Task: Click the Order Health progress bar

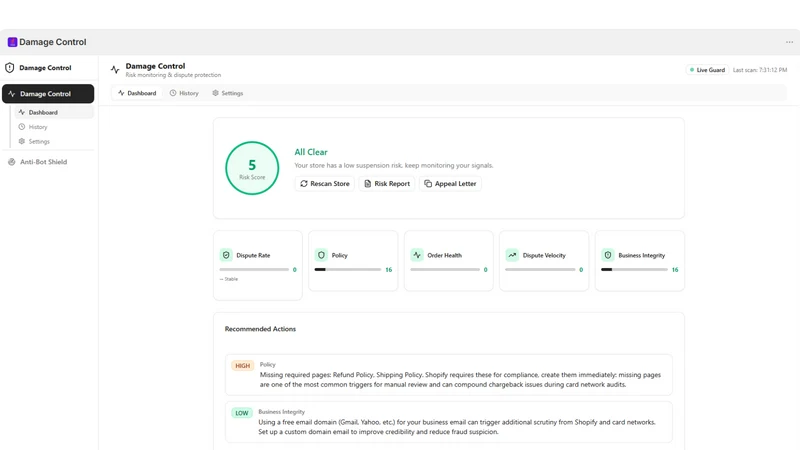Action: (x=445, y=269)
